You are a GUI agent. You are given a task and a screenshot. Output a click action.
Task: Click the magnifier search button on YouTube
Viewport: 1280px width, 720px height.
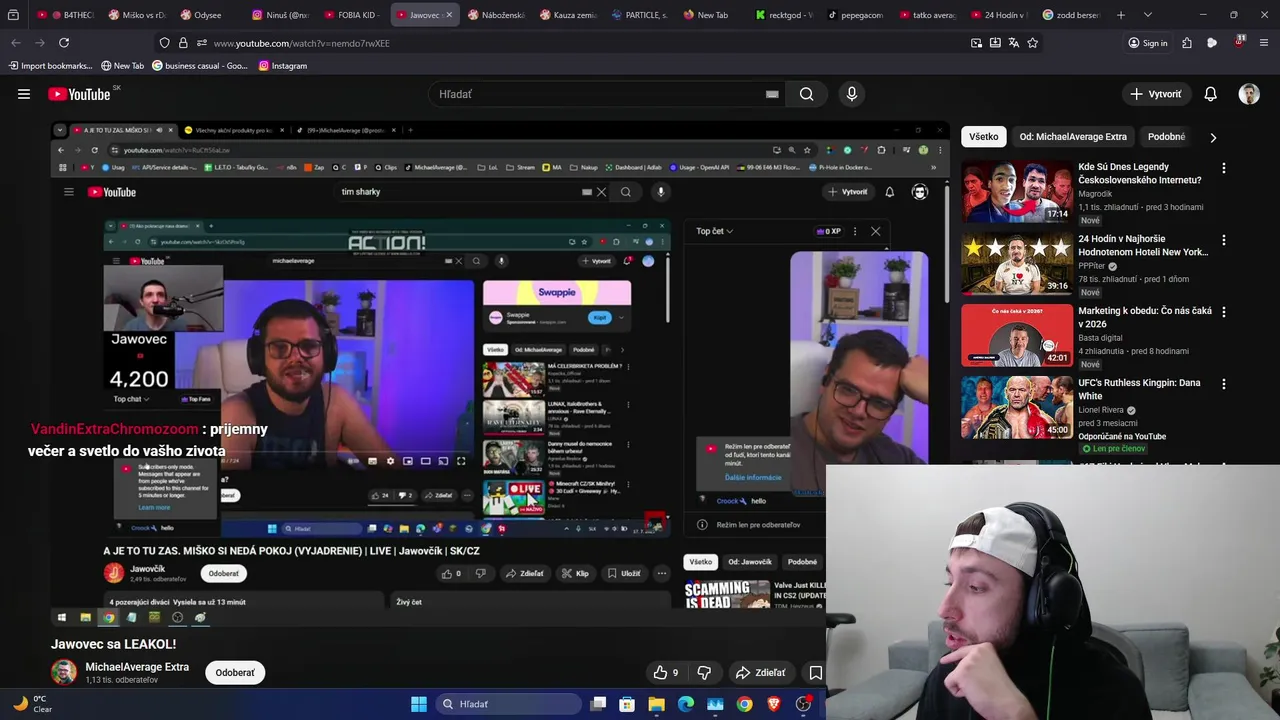pyautogui.click(x=806, y=94)
